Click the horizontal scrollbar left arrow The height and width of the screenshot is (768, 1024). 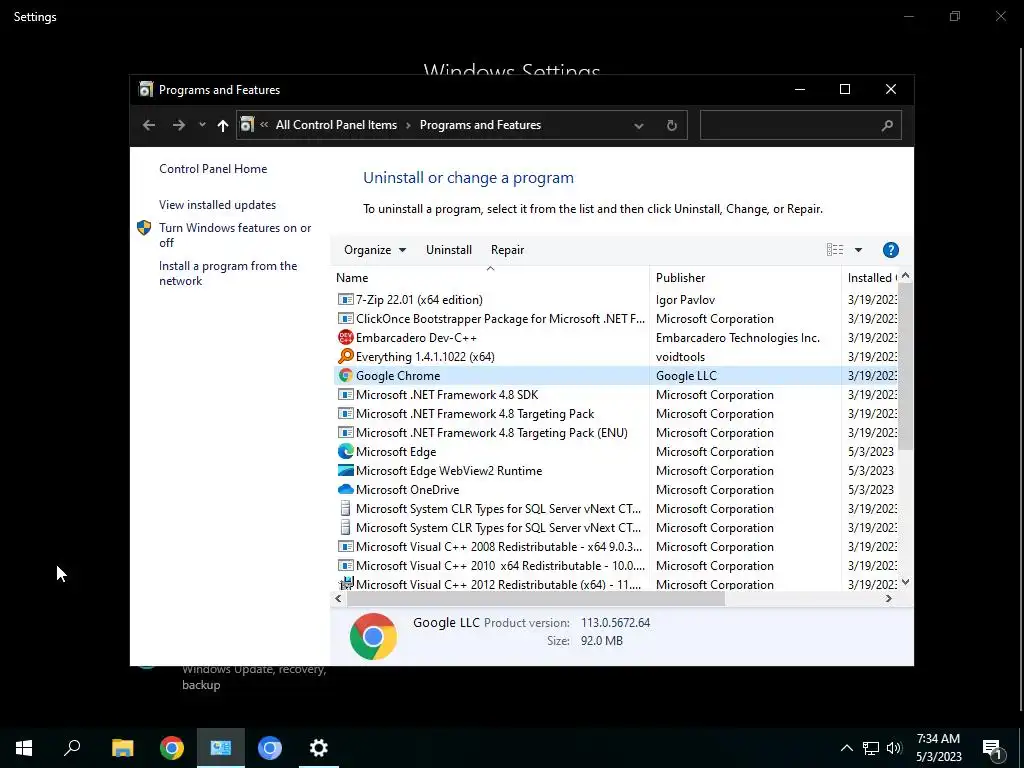pyautogui.click(x=338, y=598)
